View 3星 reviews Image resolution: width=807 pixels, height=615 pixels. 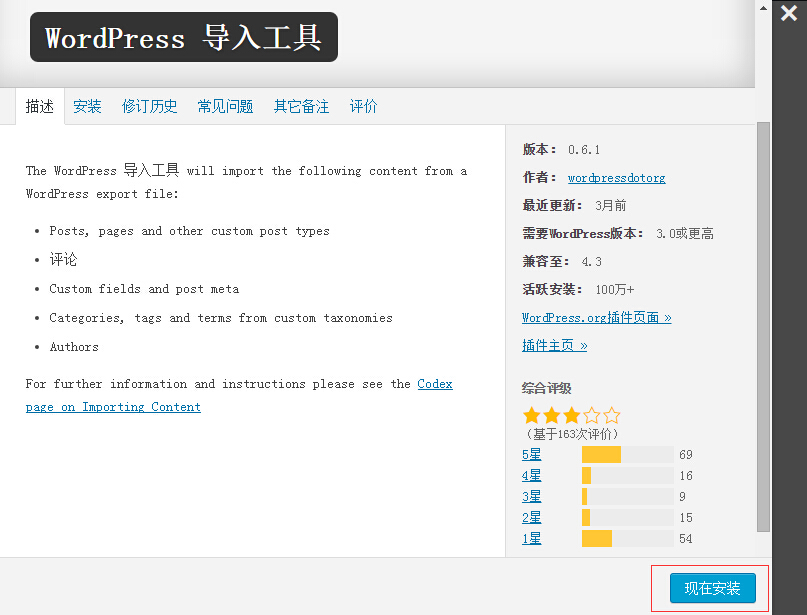(532, 497)
